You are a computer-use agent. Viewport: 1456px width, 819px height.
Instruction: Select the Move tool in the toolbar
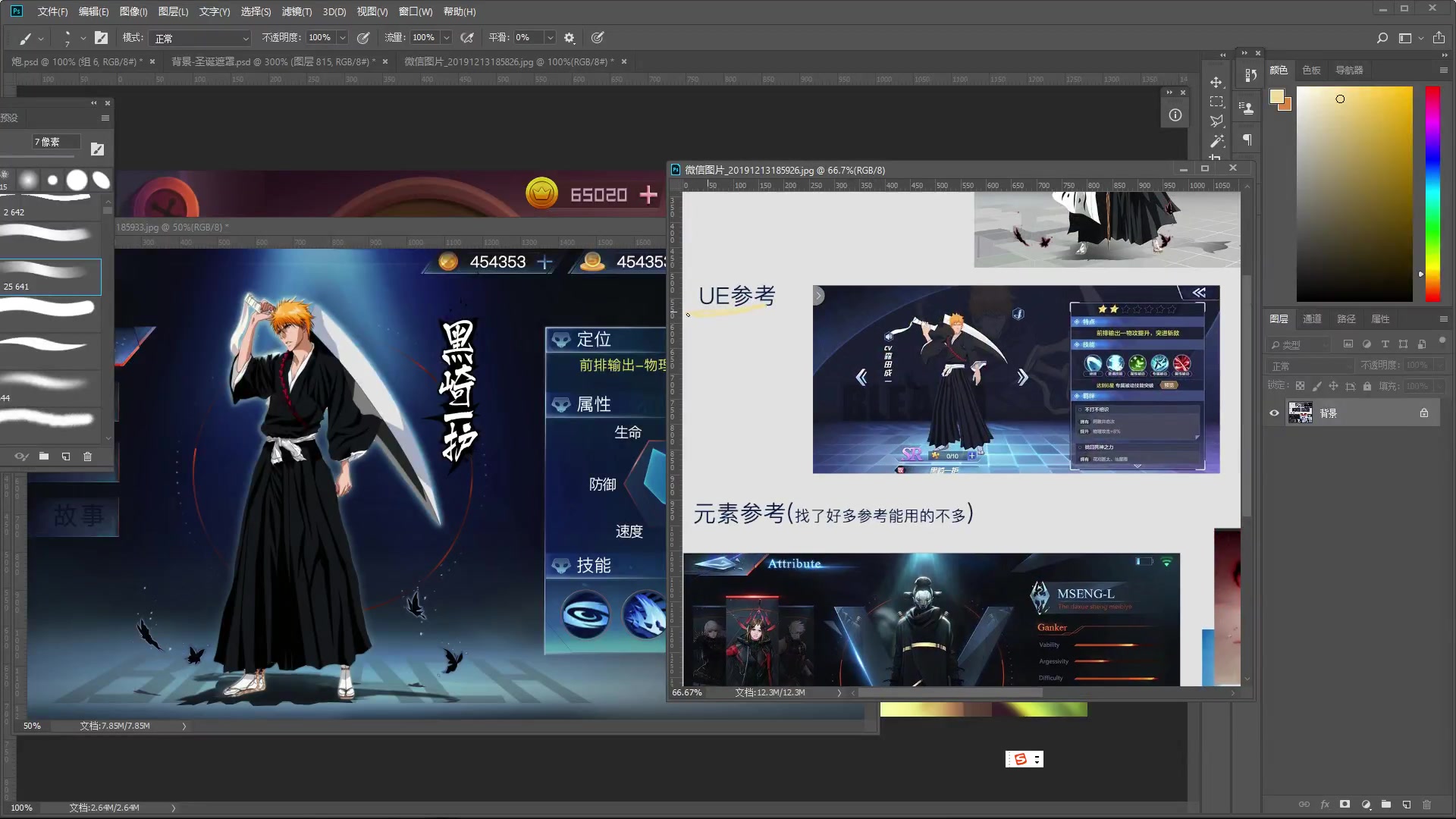(x=1216, y=82)
